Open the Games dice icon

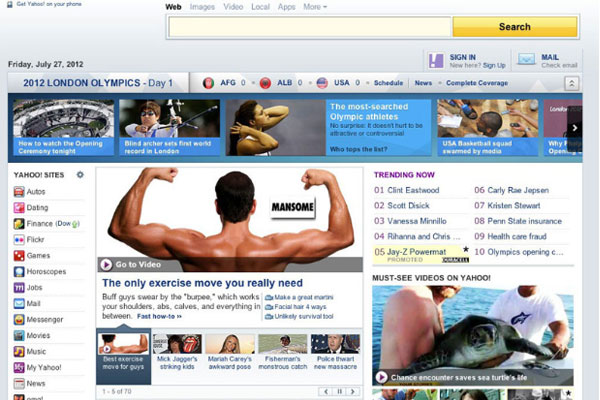point(19,256)
